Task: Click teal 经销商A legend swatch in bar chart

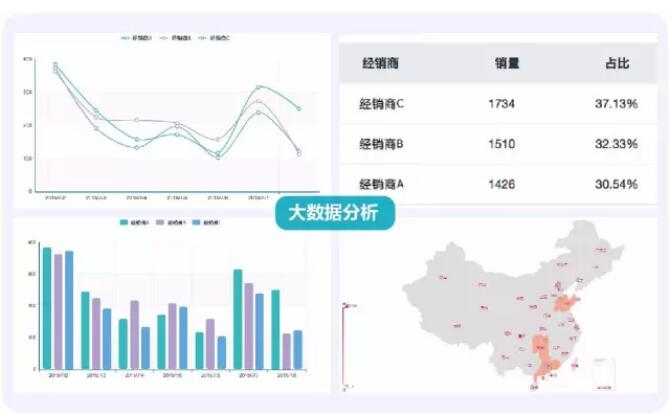Action: click(123, 222)
